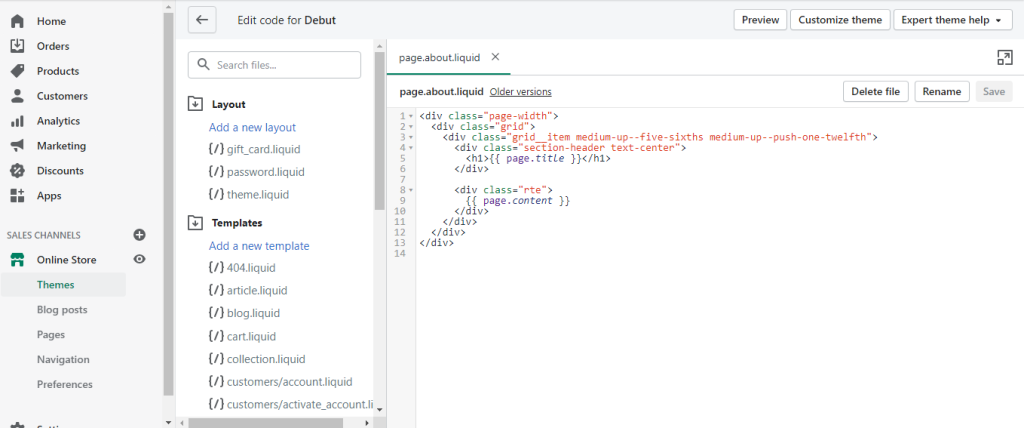Expand code editor to full screen
This screenshot has height=428, width=1024.
coord(1004,58)
